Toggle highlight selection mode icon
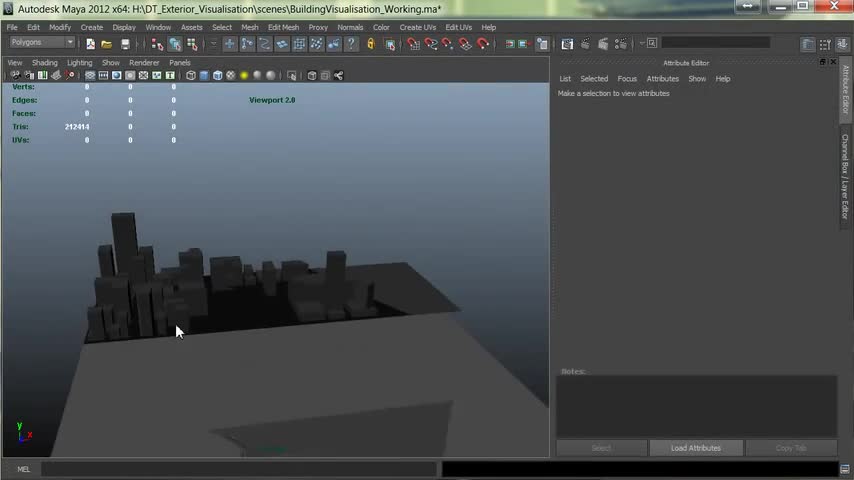Screen dimensions: 854x480 click(390, 44)
